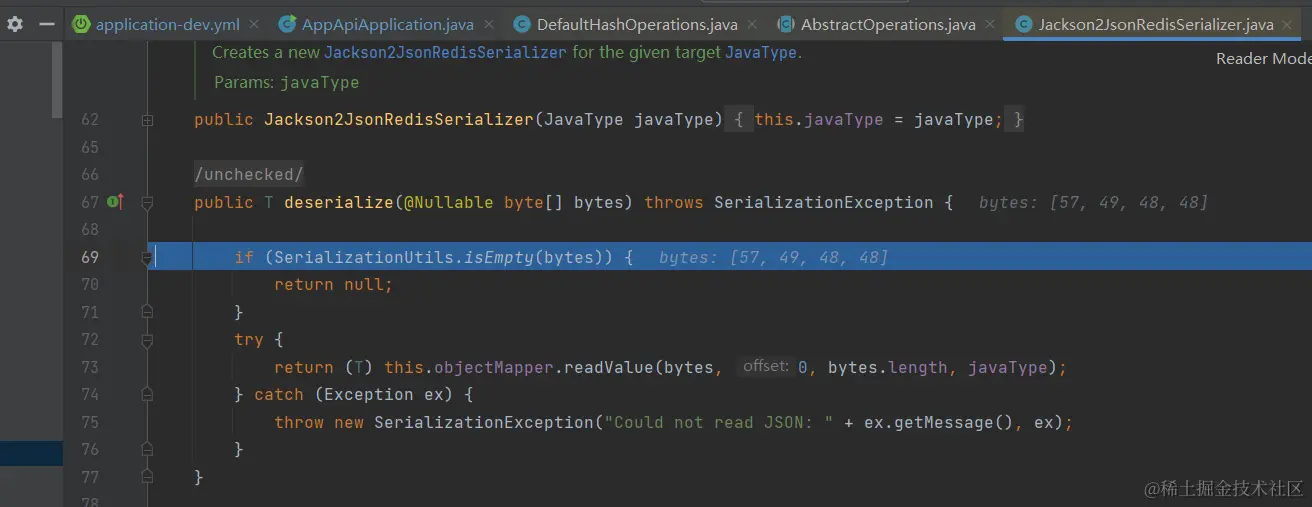Click the fold end marker on line 71

[x=147, y=312]
